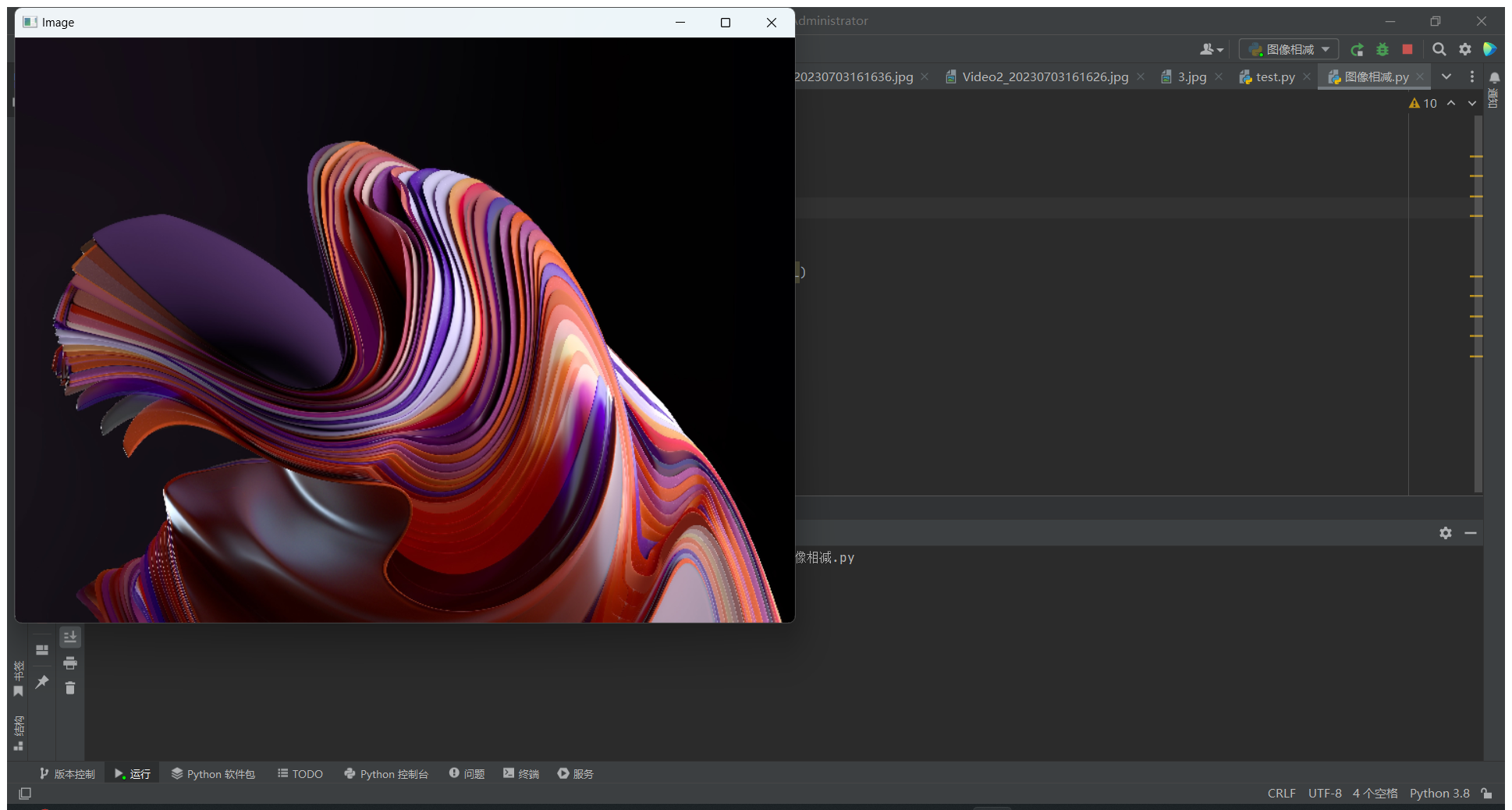Minimize the Image window
This screenshot has height=810, width=1512.
click(x=680, y=23)
